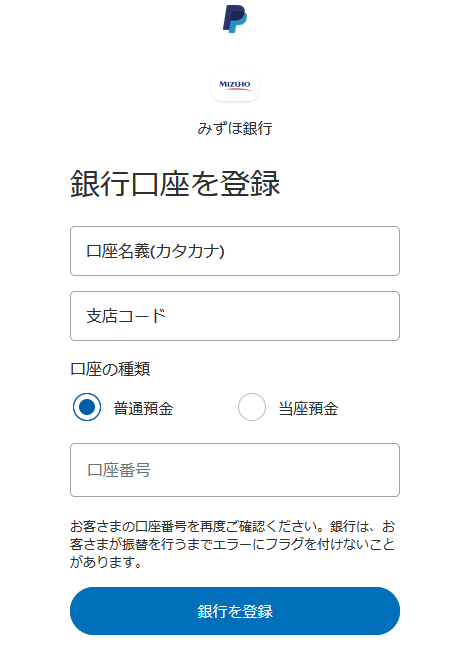Click the みずほ銀行 bank name text
Image resolution: width=469 pixels, height=661 pixels.
[x=235, y=128]
